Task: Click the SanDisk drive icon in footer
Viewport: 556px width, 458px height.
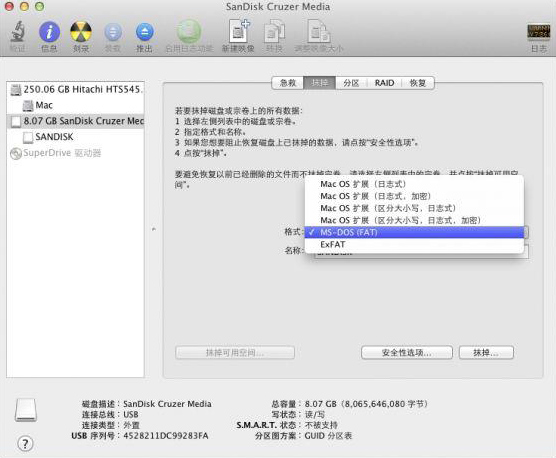Action: pyautogui.click(x=26, y=410)
